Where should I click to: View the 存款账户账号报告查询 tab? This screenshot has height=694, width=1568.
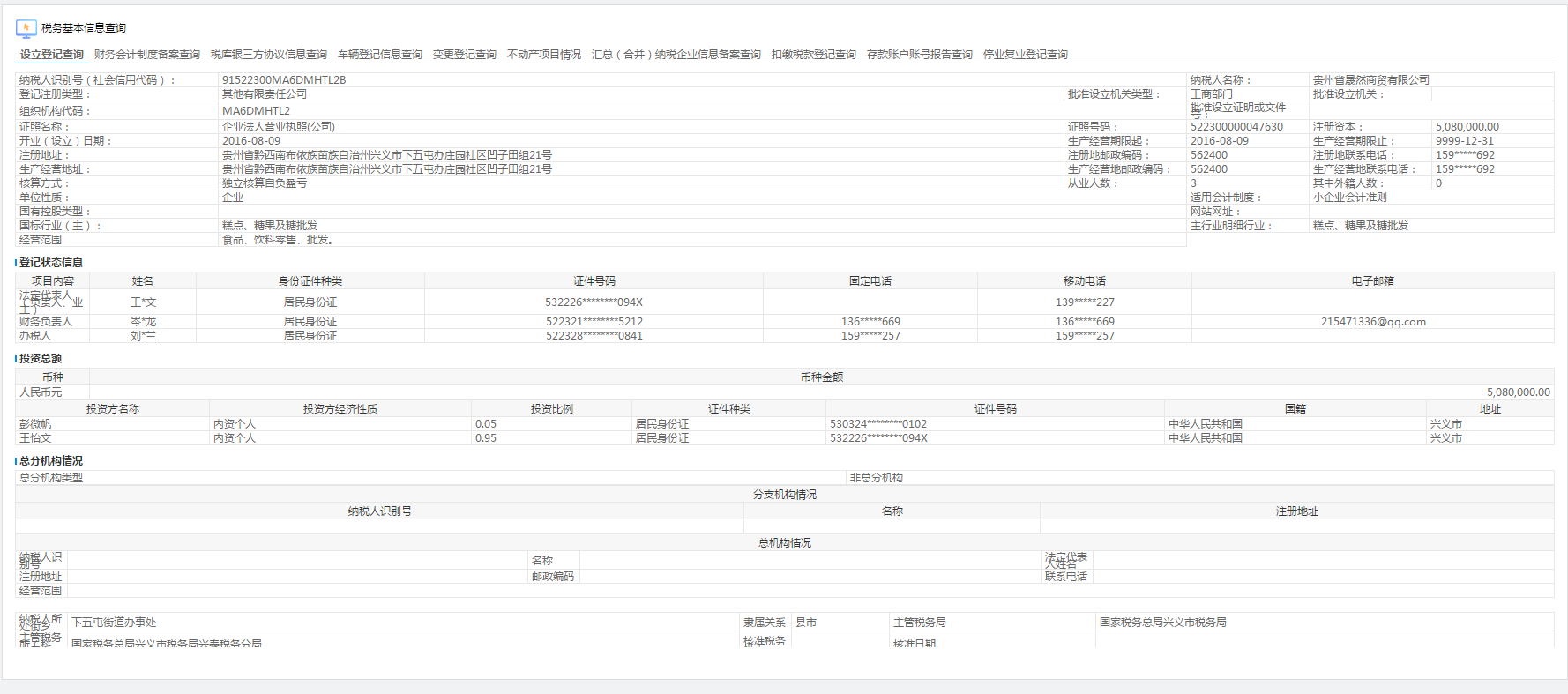point(920,55)
